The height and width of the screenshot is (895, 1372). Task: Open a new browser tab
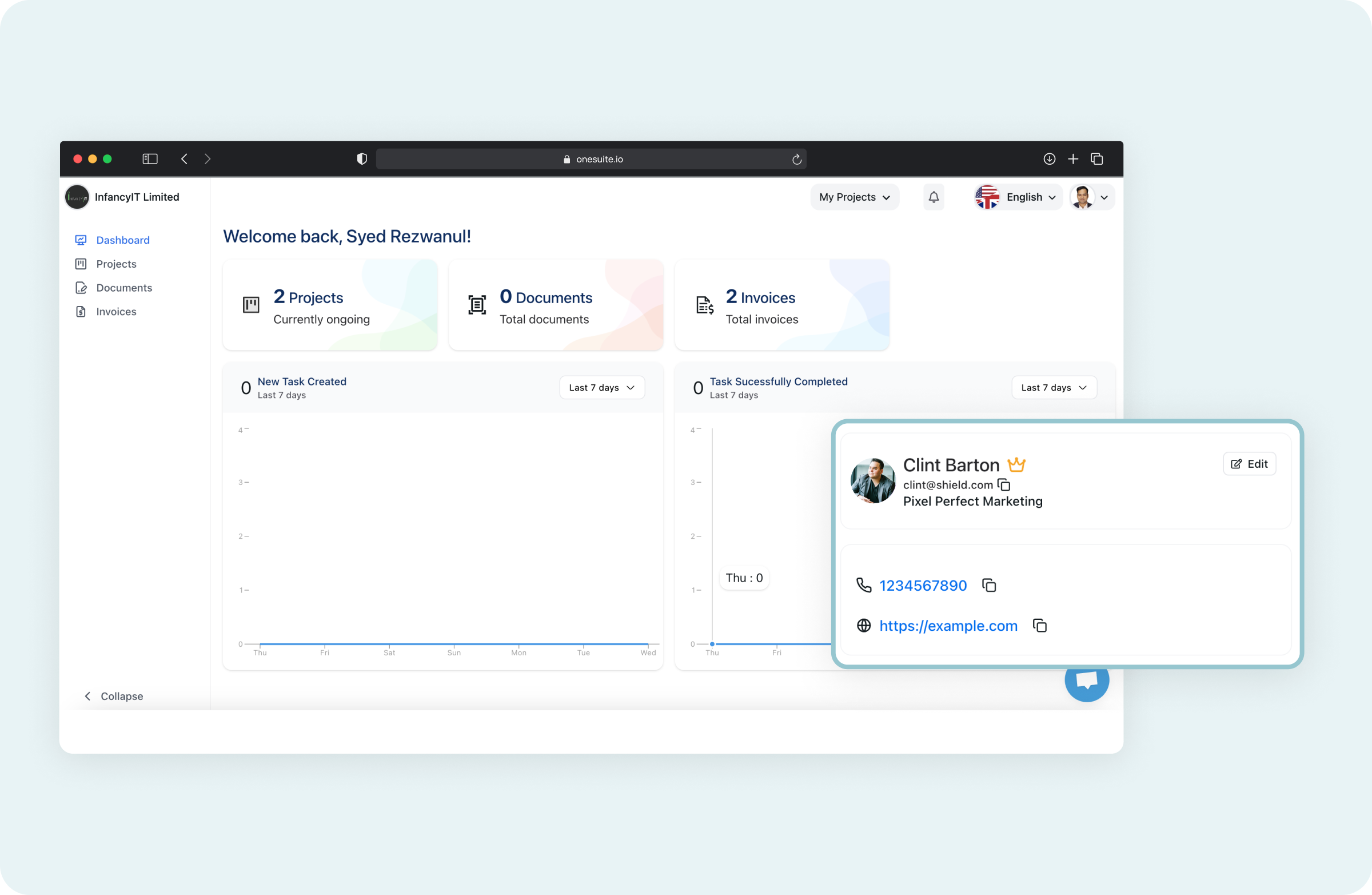pyautogui.click(x=1073, y=158)
